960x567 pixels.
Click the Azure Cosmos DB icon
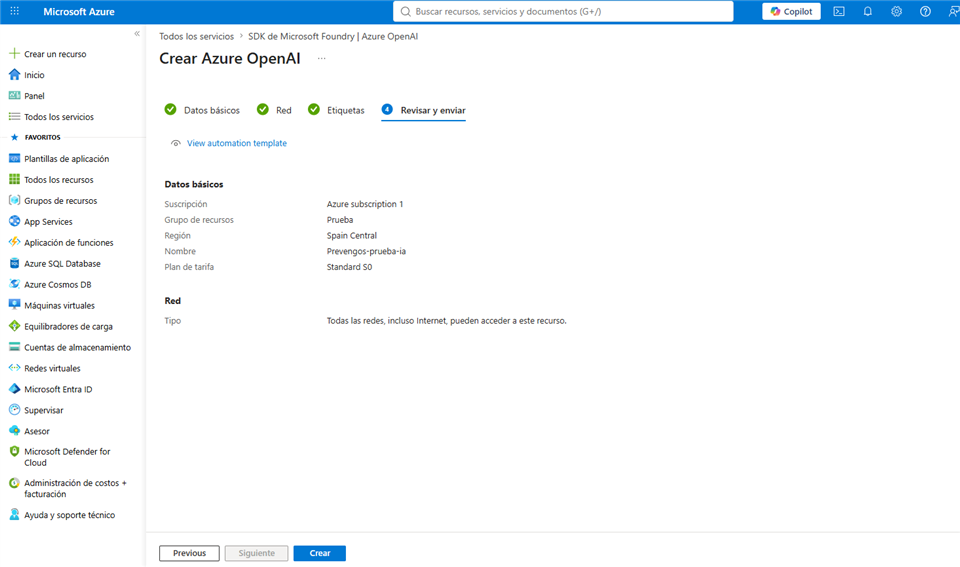(14, 284)
